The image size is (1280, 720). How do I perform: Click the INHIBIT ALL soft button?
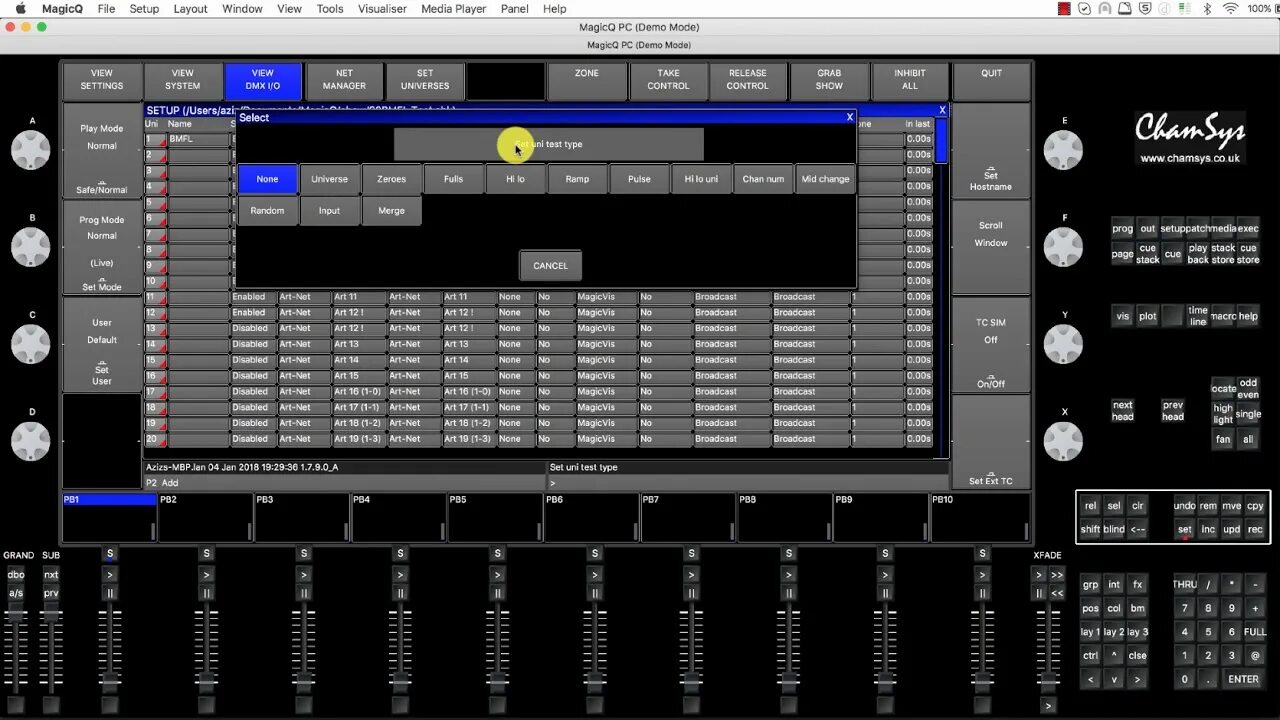coord(910,80)
